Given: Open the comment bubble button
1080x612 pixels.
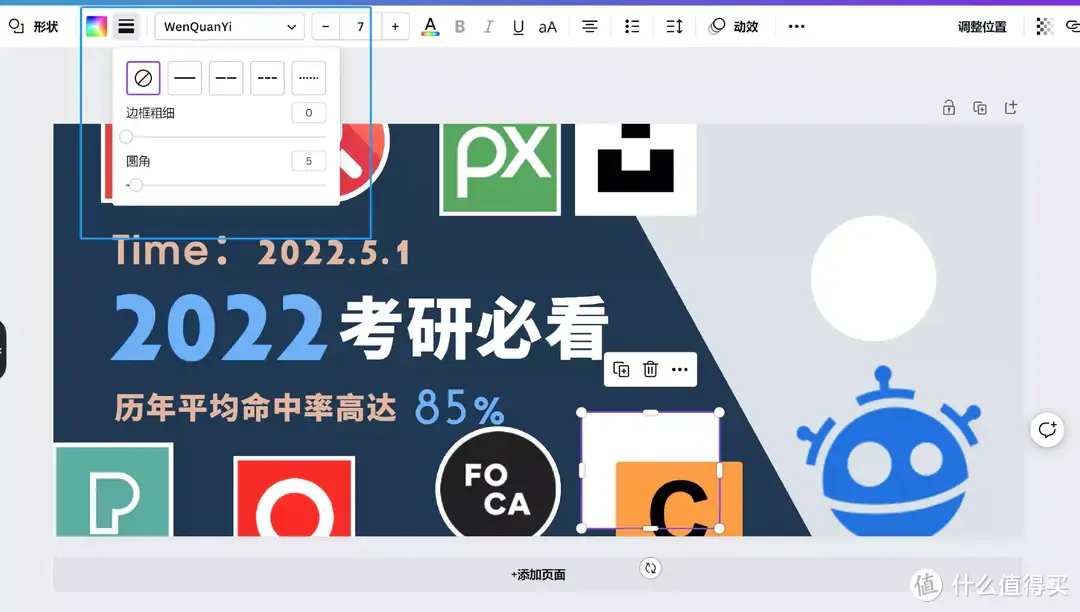Looking at the screenshot, I should [x=1047, y=430].
